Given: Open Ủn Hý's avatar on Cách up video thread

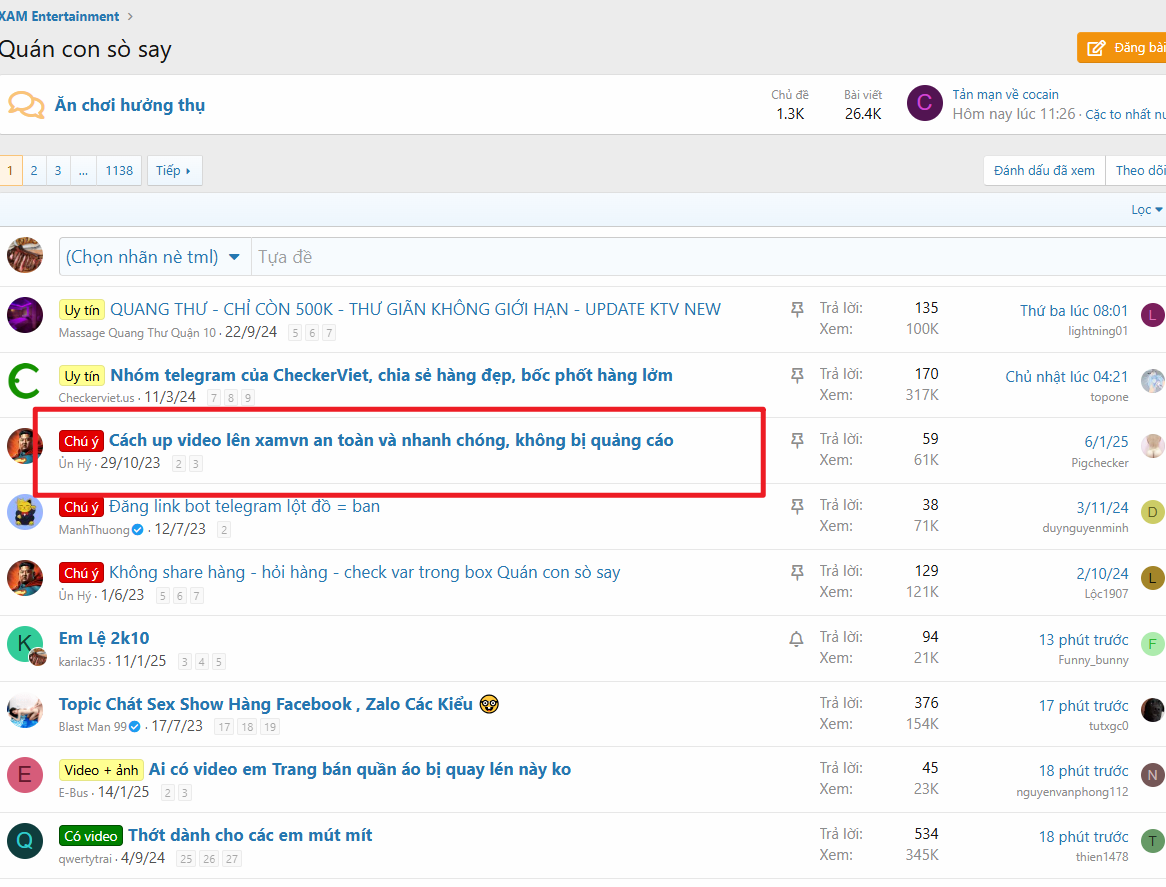Looking at the screenshot, I should click(25, 446).
